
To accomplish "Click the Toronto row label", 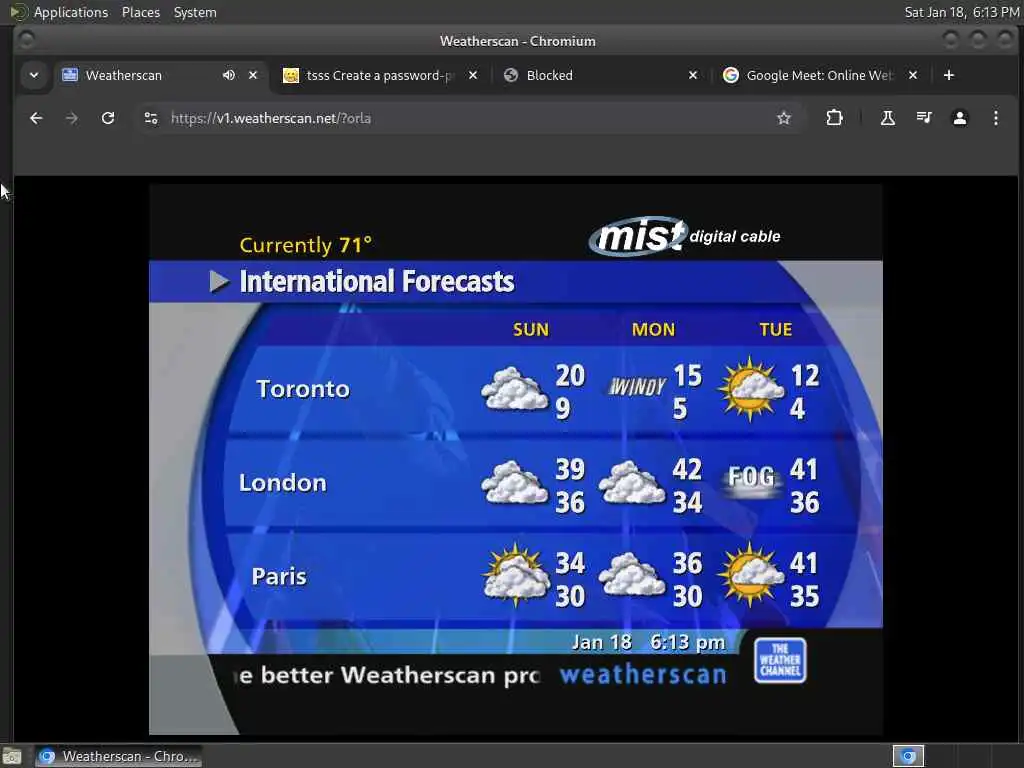I will 302,389.
